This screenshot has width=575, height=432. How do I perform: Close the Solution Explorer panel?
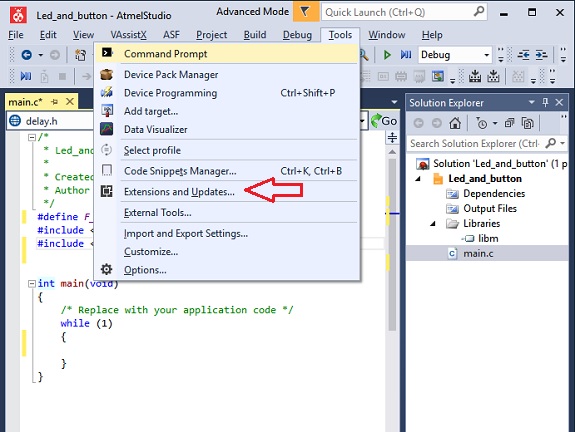point(559,103)
